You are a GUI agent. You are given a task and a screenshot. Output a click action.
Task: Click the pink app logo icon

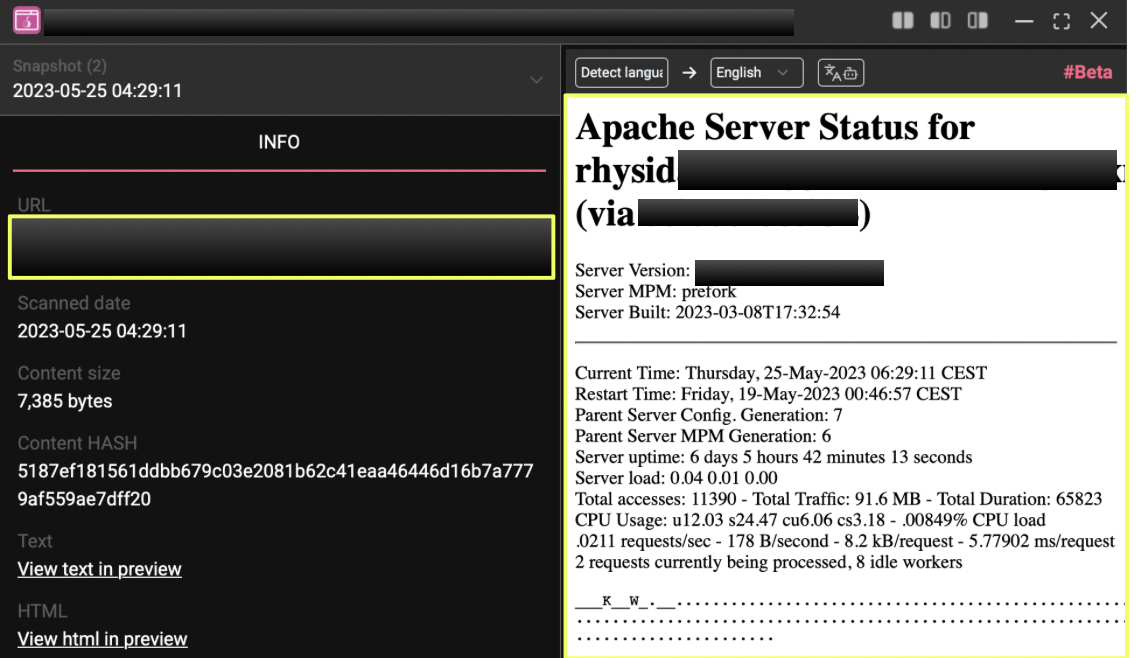(27, 20)
